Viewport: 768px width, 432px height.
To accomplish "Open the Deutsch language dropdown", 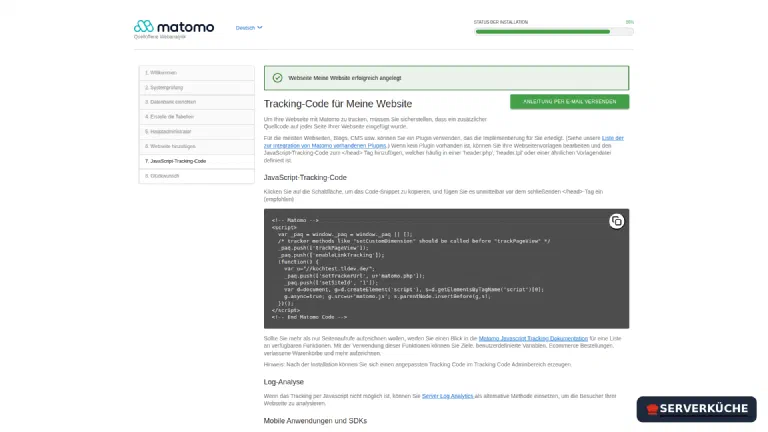I will (x=249, y=28).
